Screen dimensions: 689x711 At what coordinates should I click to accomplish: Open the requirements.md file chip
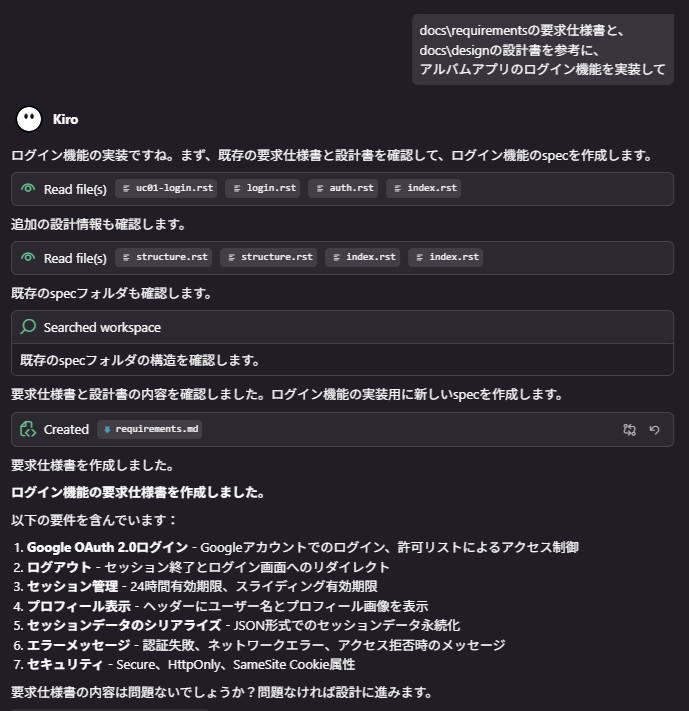(149, 429)
